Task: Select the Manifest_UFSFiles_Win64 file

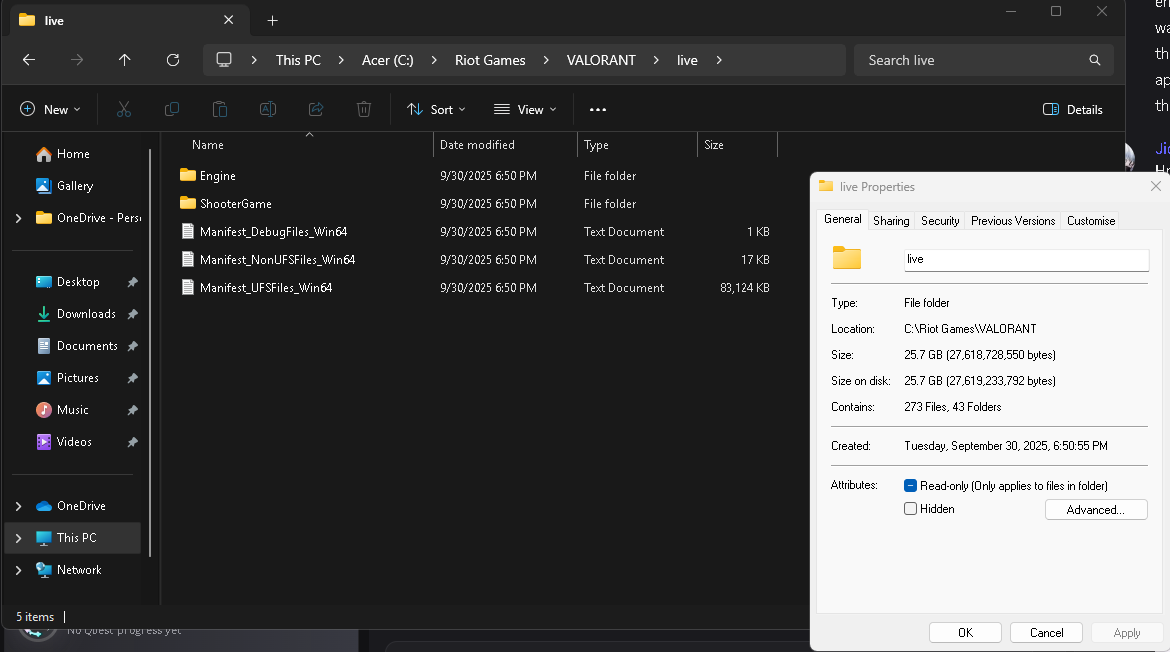Action: 265,288
